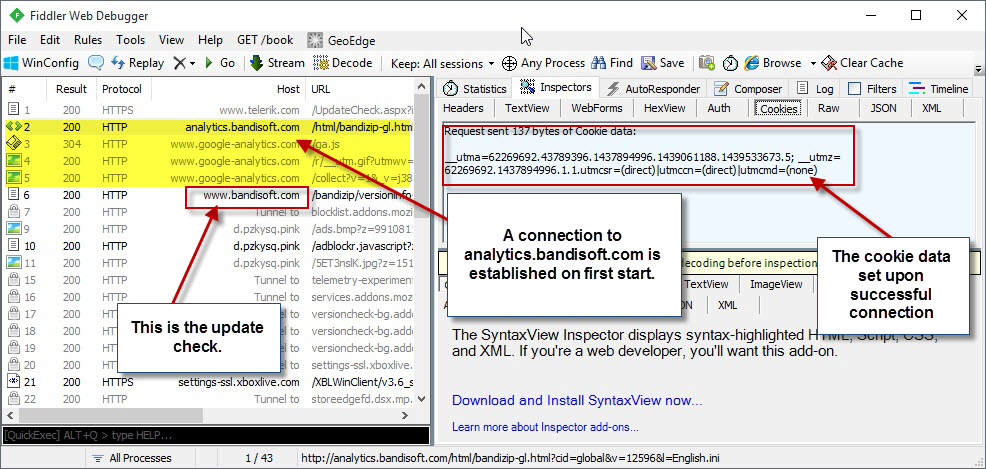
Task: Click the 1 / 43 session count in status bar
Action: (258, 458)
